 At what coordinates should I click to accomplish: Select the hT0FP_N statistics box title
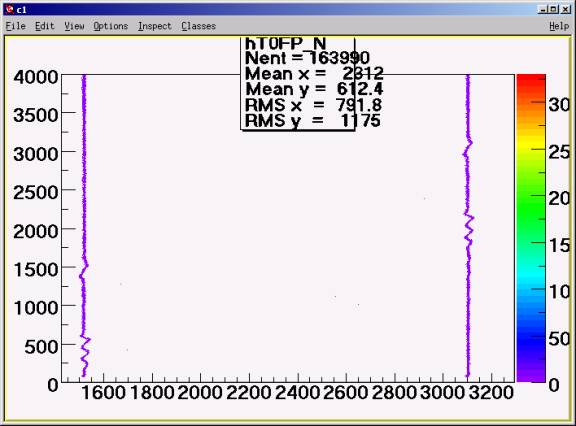tap(285, 44)
